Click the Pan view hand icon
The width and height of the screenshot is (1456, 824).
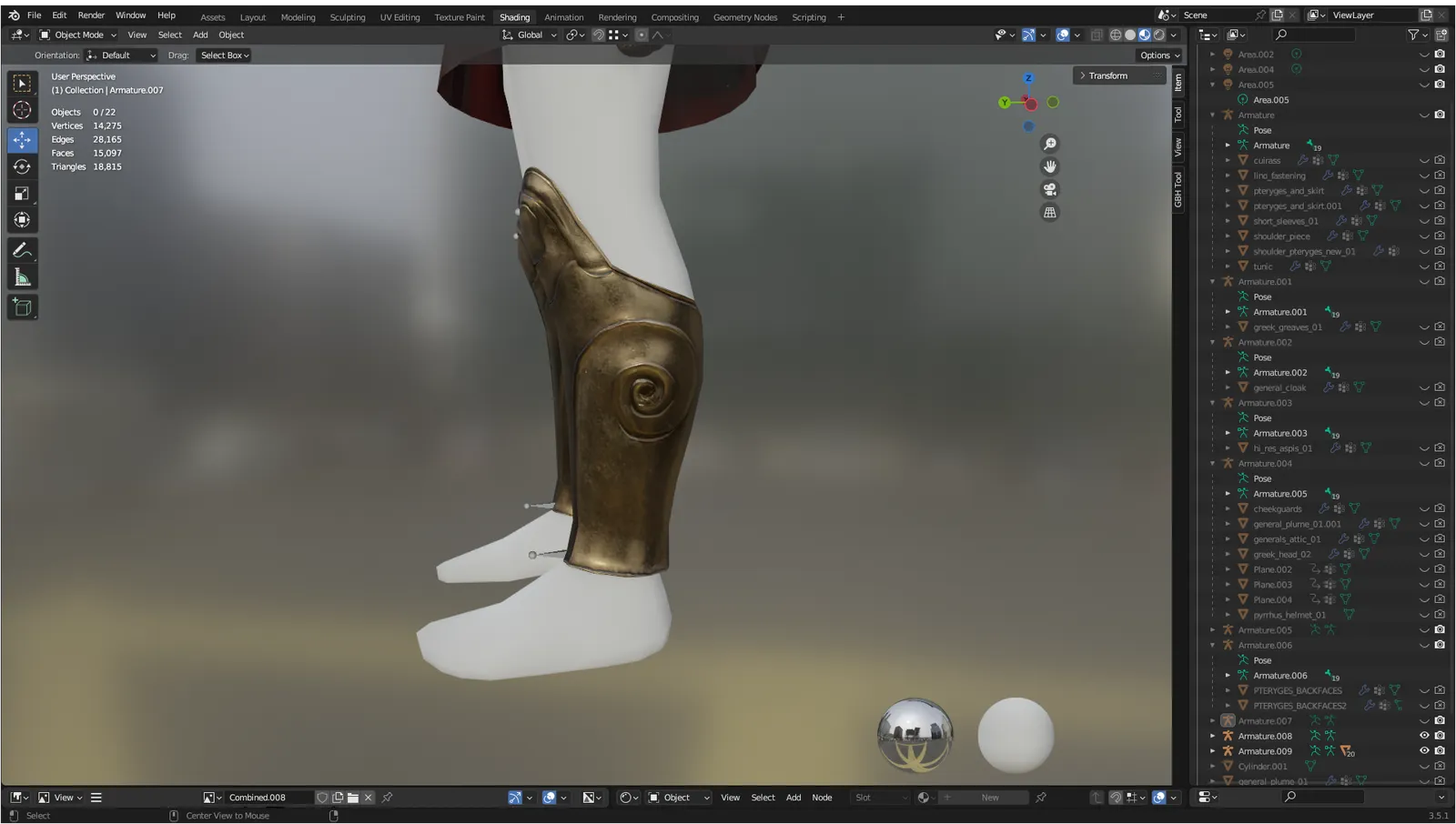pos(1050,166)
